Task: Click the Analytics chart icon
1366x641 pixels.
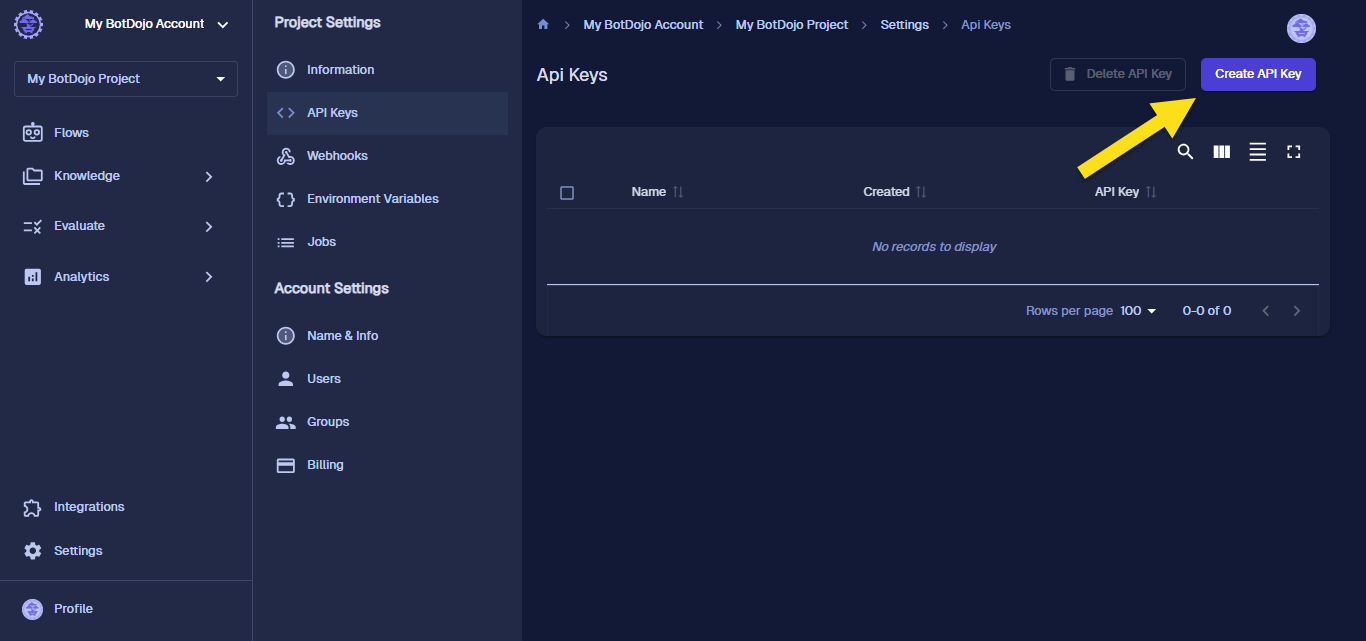Action: click(x=33, y=277)
